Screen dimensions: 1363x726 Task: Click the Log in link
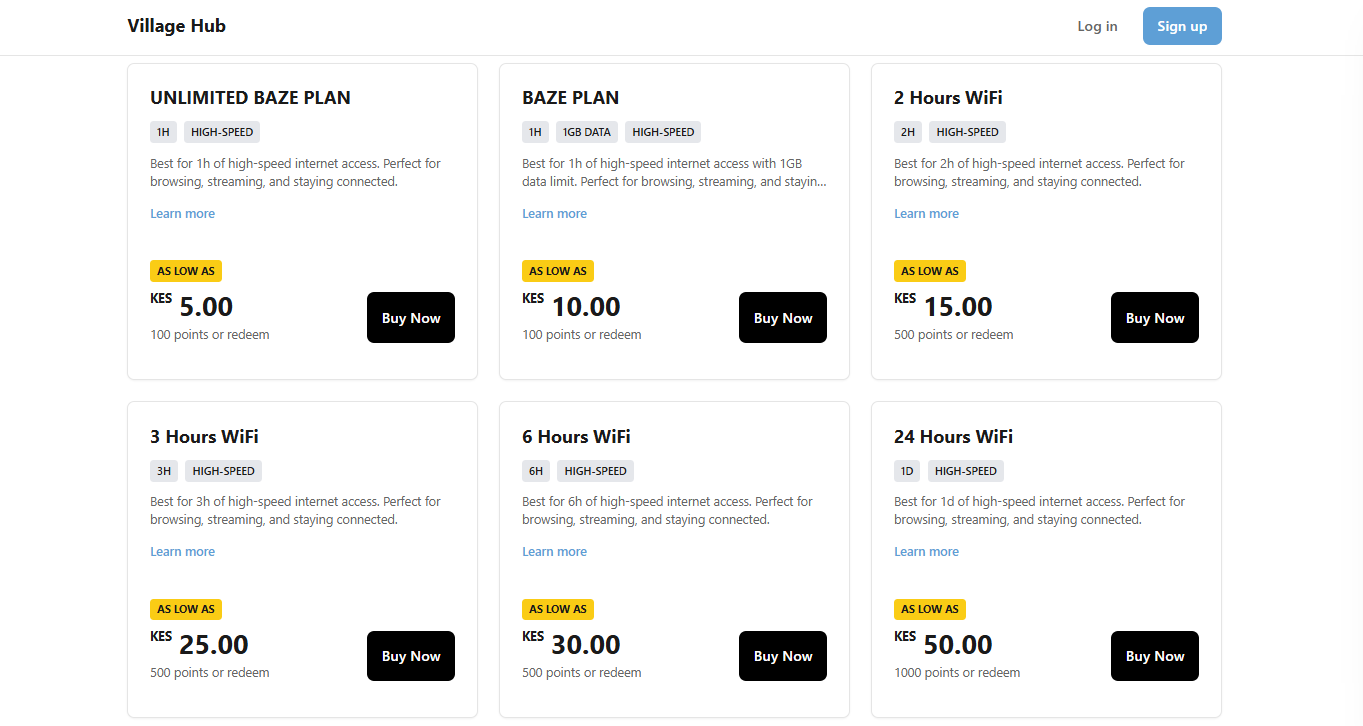pyautogui.click(x=1097, y=26)
